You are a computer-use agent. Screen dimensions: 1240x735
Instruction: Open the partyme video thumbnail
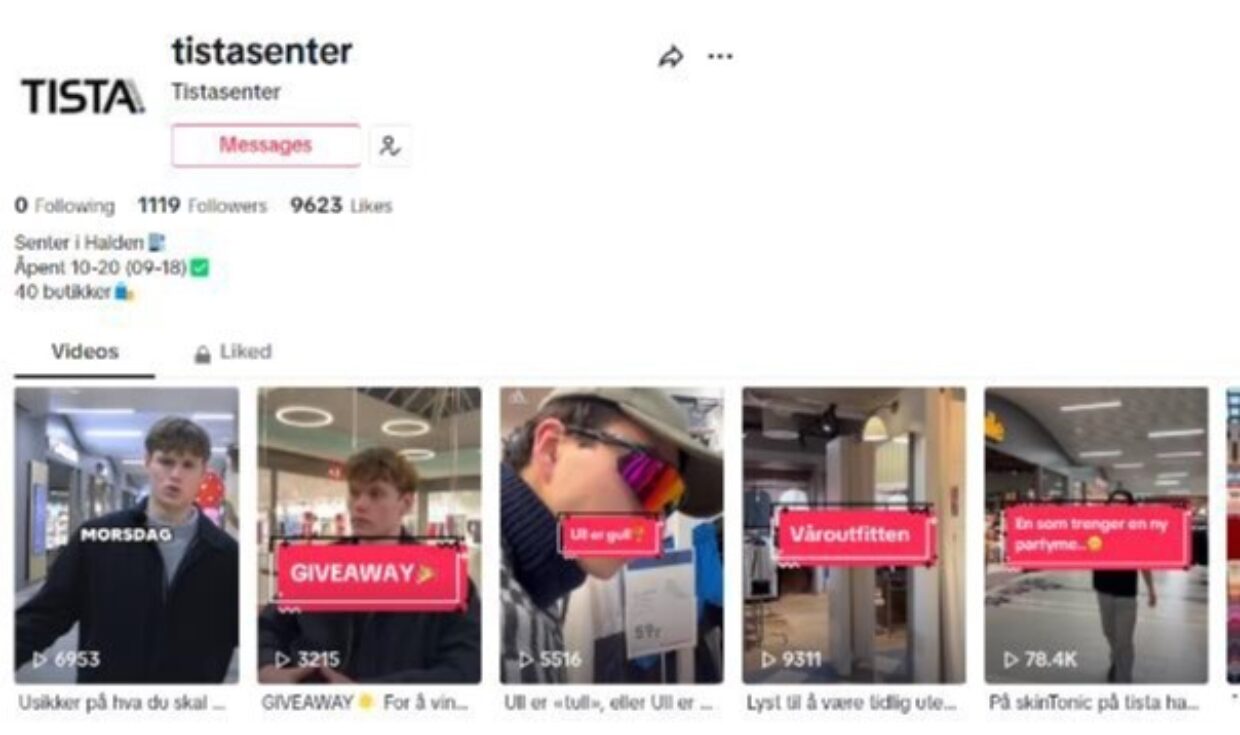point(1096,535)
